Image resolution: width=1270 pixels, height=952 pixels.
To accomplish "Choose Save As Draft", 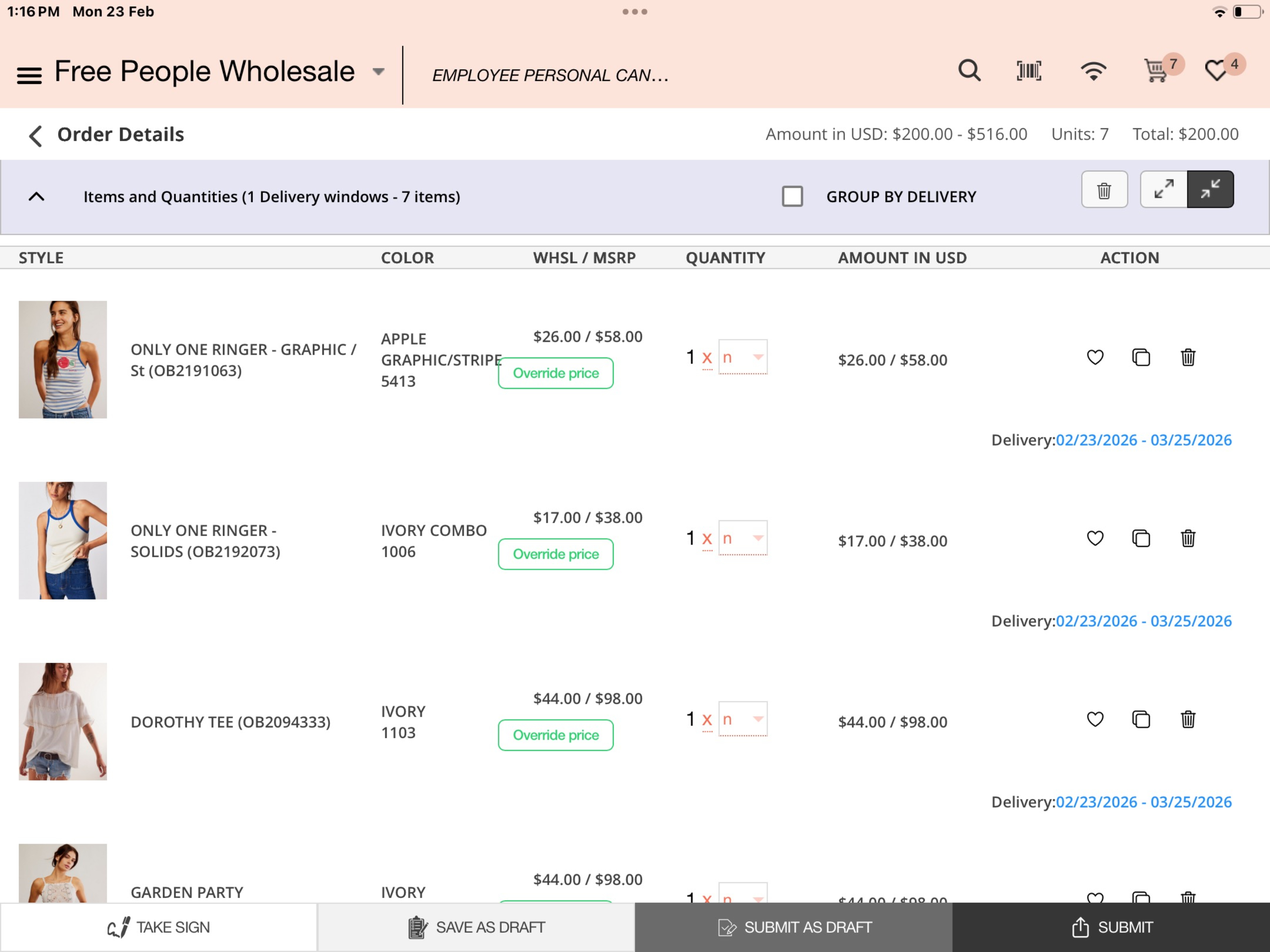I will click(476, 927).
